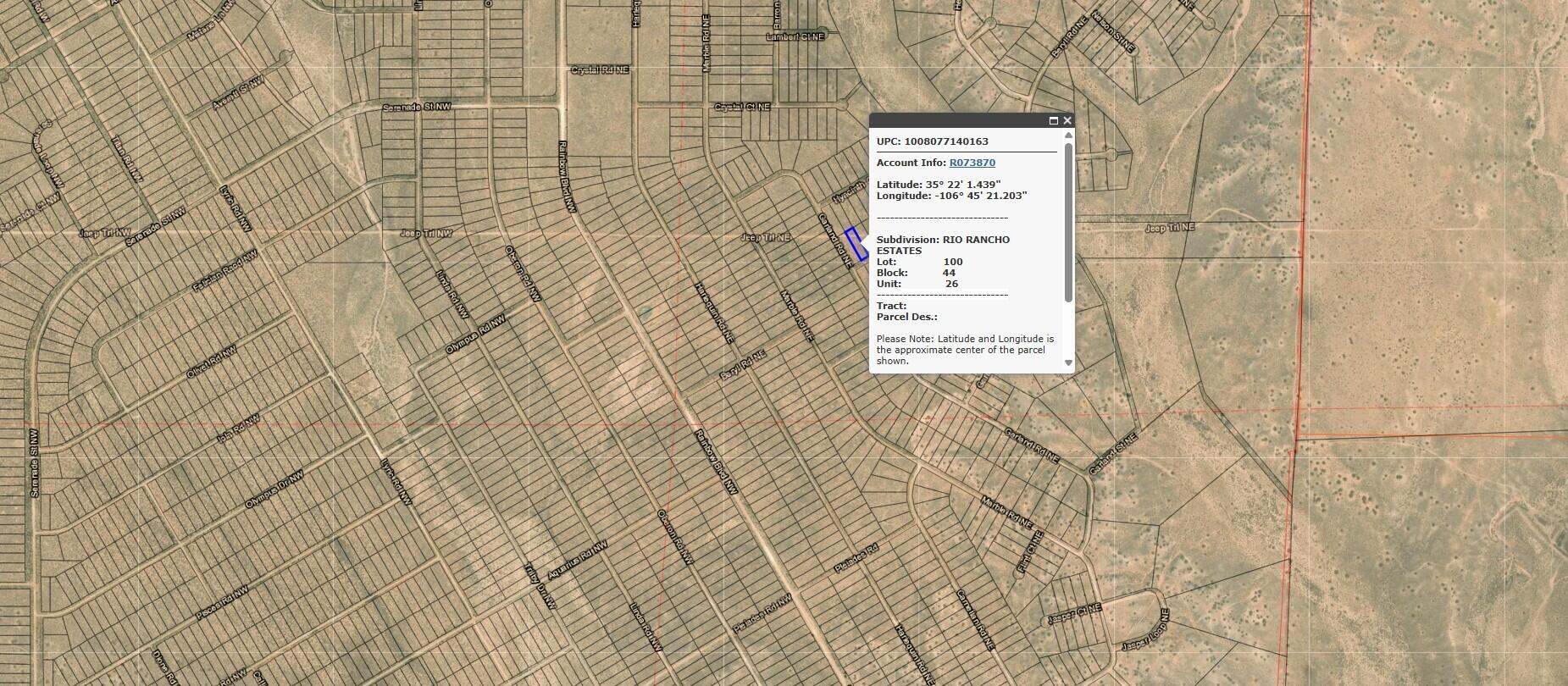Click the popup scrollbar down arrow
The image size is (1568, 686).
tap(1068, 362)
